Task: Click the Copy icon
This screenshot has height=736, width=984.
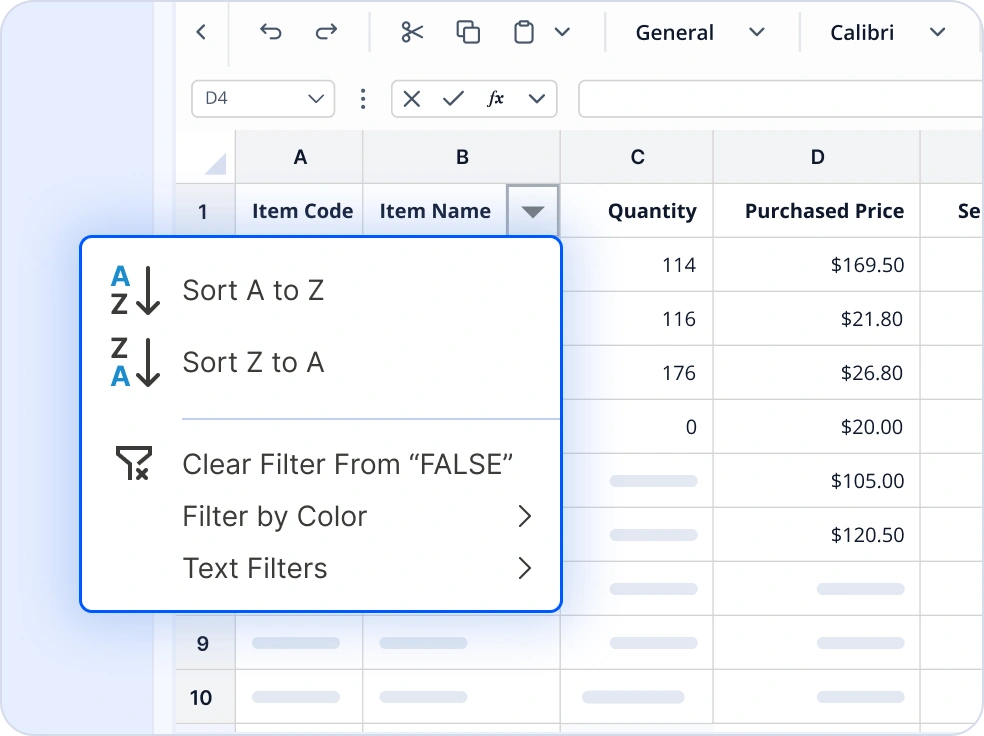Action: [x=467, y=31]
